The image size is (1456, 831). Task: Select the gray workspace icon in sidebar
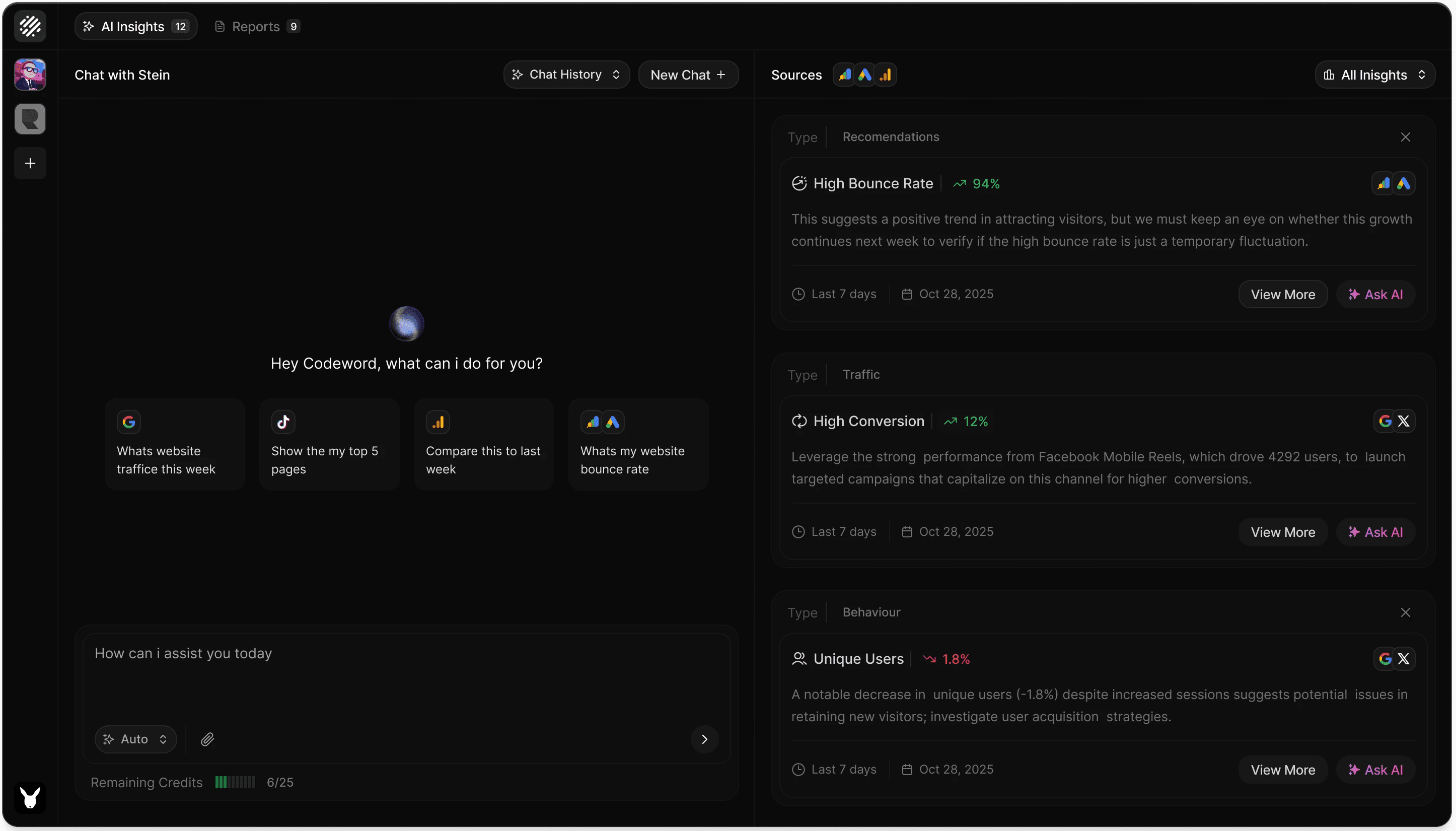click(x=30, y=119)
